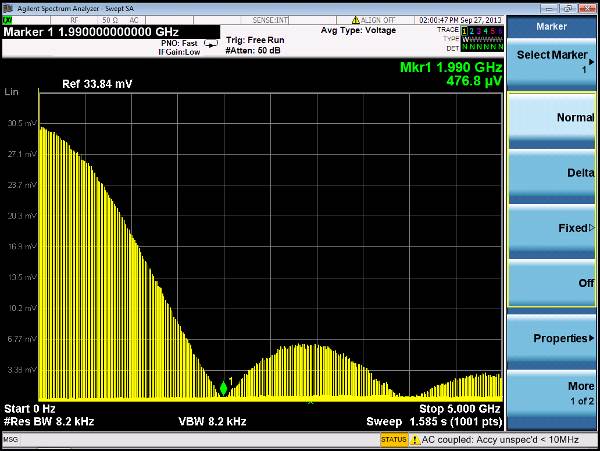Click the yellow warning icon in status bar
This screenshot has width=600, height=451.
(x=414, y=439)
